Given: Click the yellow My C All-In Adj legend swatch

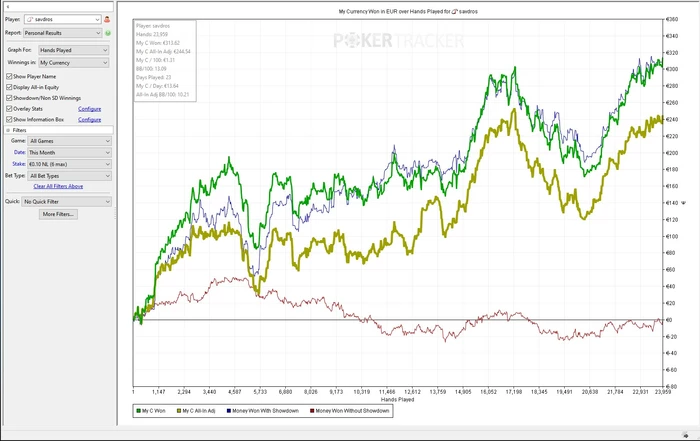Looking at the screenshot, I should pos(179,411).
